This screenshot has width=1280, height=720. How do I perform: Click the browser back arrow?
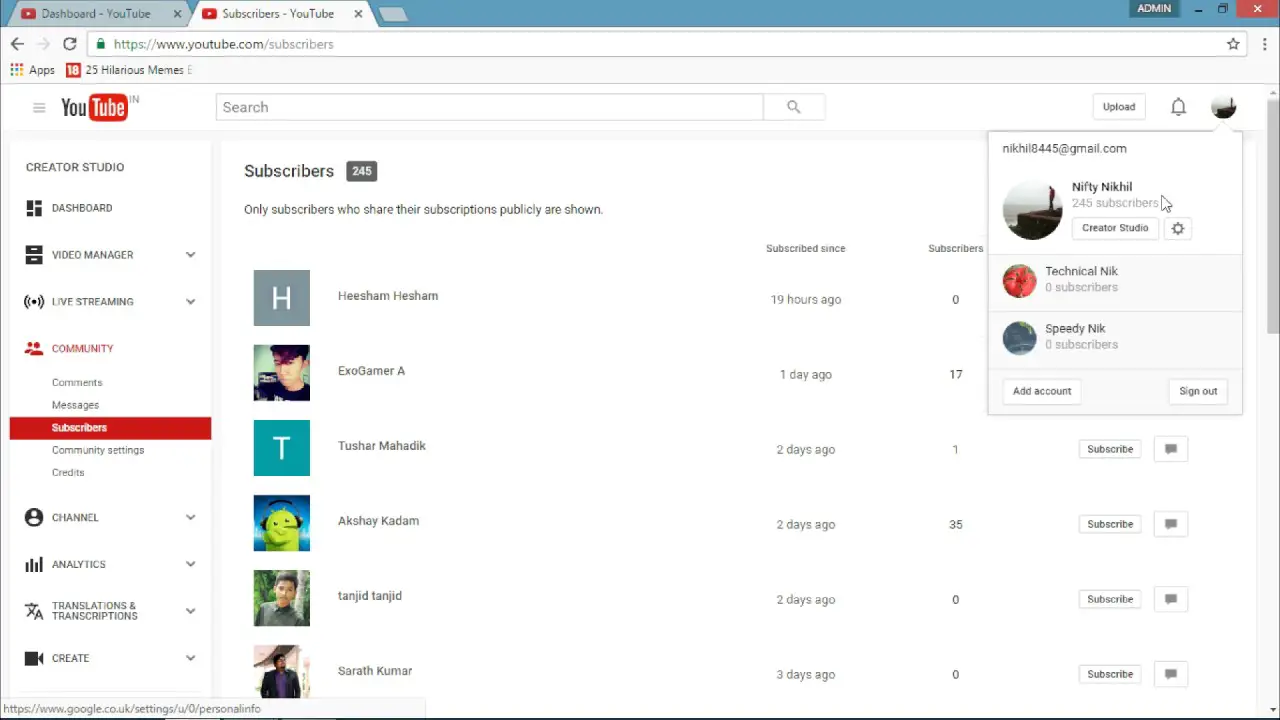point(17,44)
